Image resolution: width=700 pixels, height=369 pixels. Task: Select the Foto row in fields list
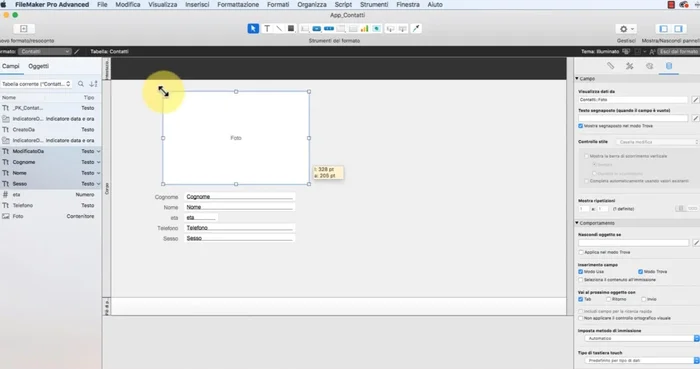point(50,216)
